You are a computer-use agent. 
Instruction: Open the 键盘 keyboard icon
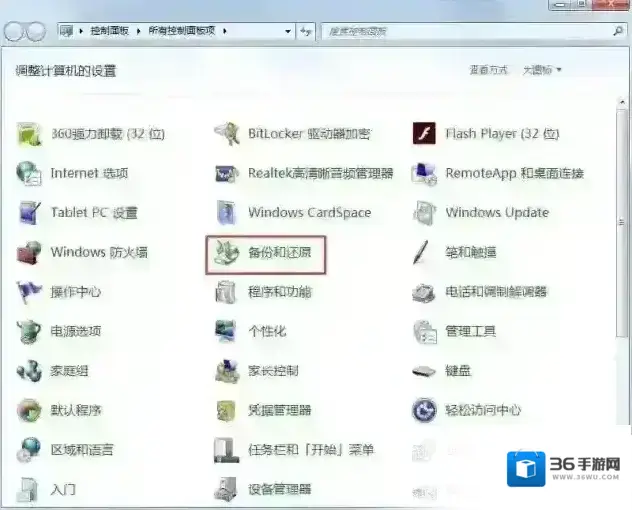point(424,371)
